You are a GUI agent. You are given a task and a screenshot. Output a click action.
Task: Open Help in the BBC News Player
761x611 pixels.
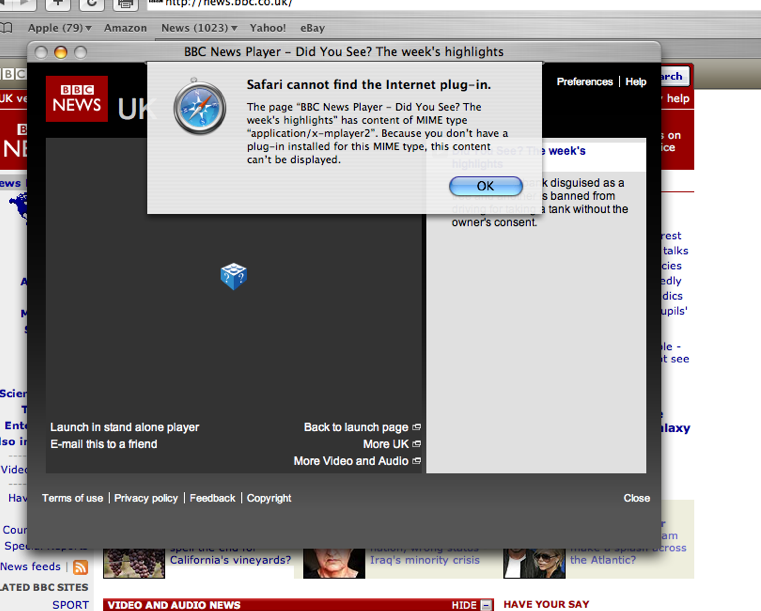pyautogui.click(x=636, y=82)
